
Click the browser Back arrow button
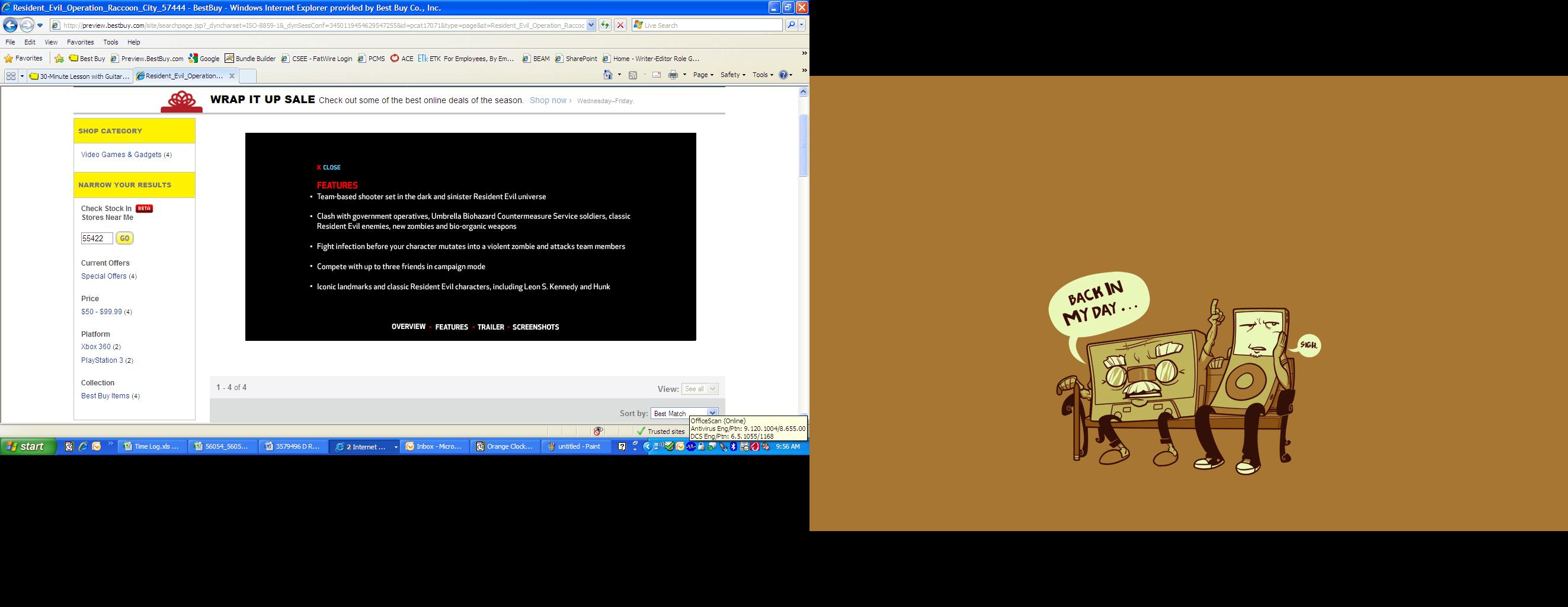click(x=10, y=25)
